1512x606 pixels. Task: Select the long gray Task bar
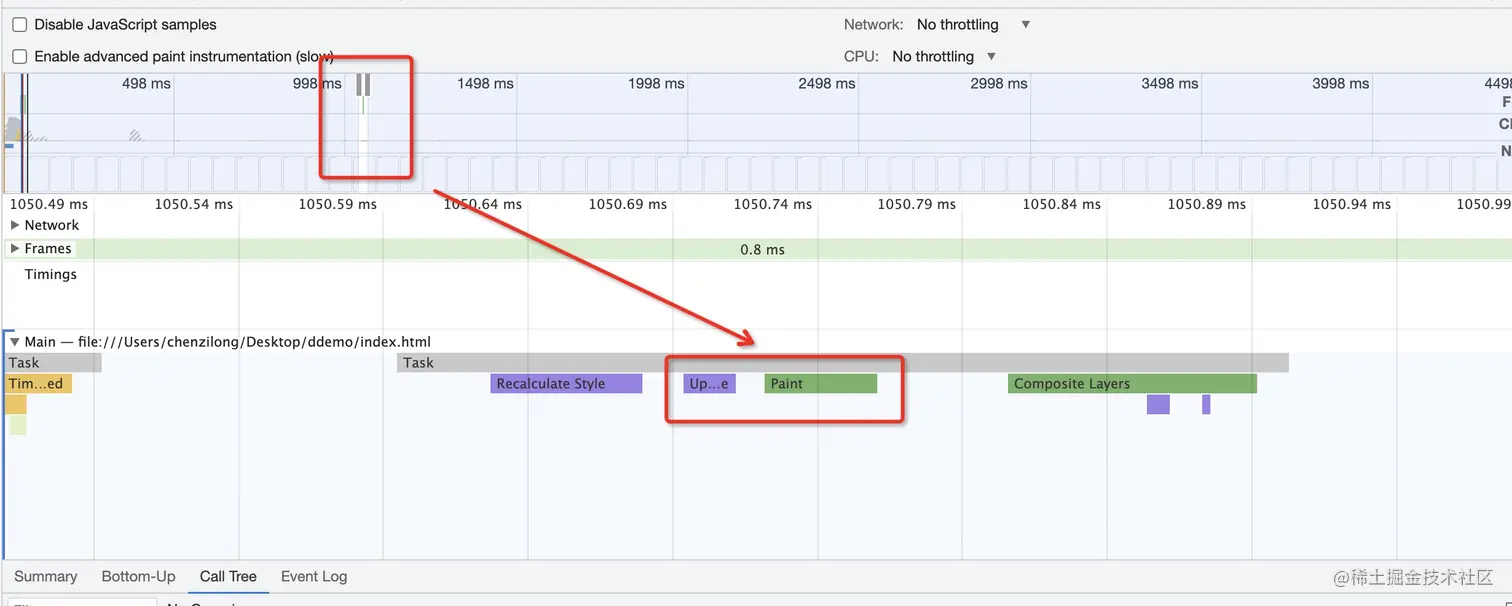coord(843,363)
